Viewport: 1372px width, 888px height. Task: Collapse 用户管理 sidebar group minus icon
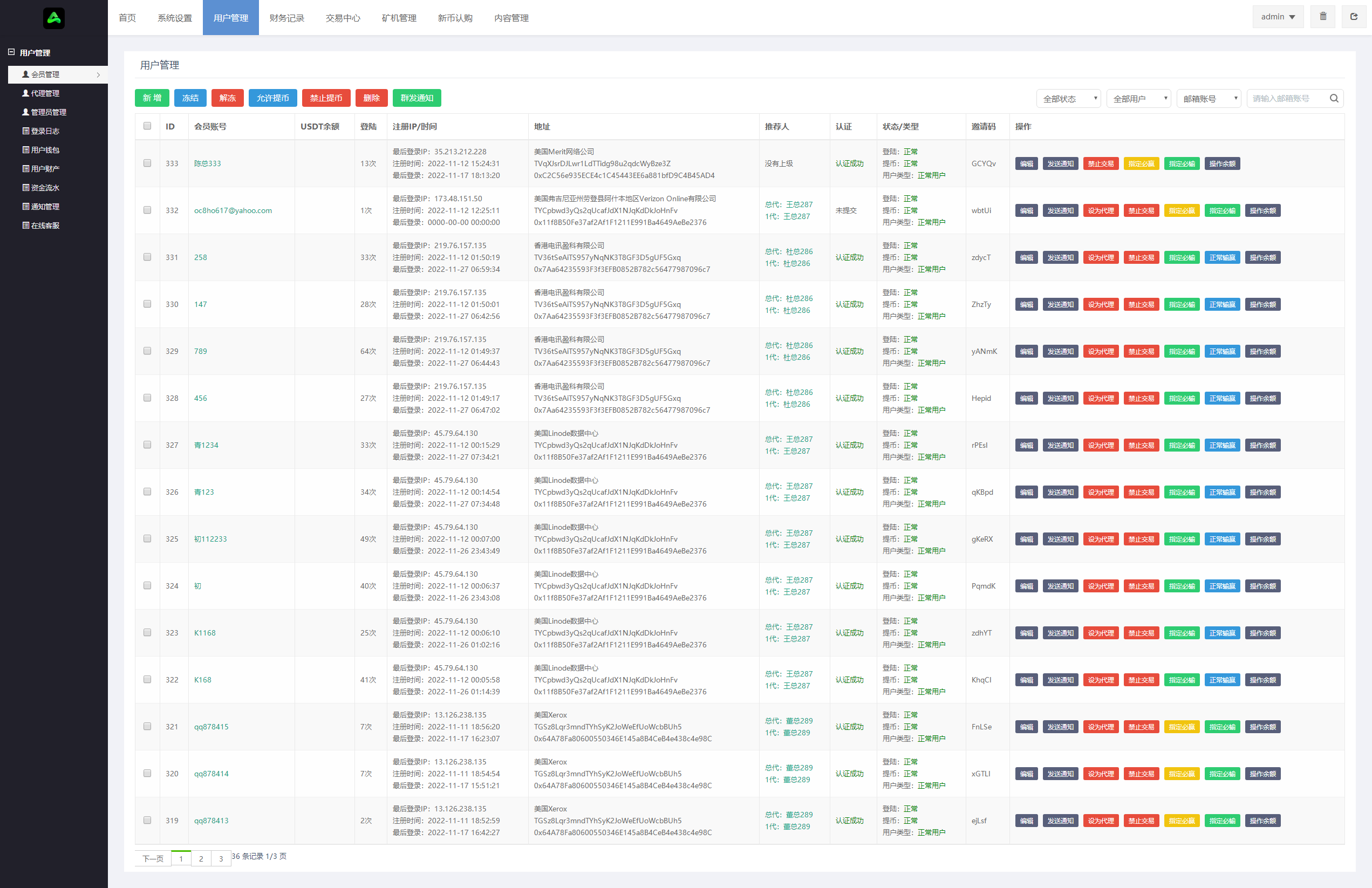11,52
